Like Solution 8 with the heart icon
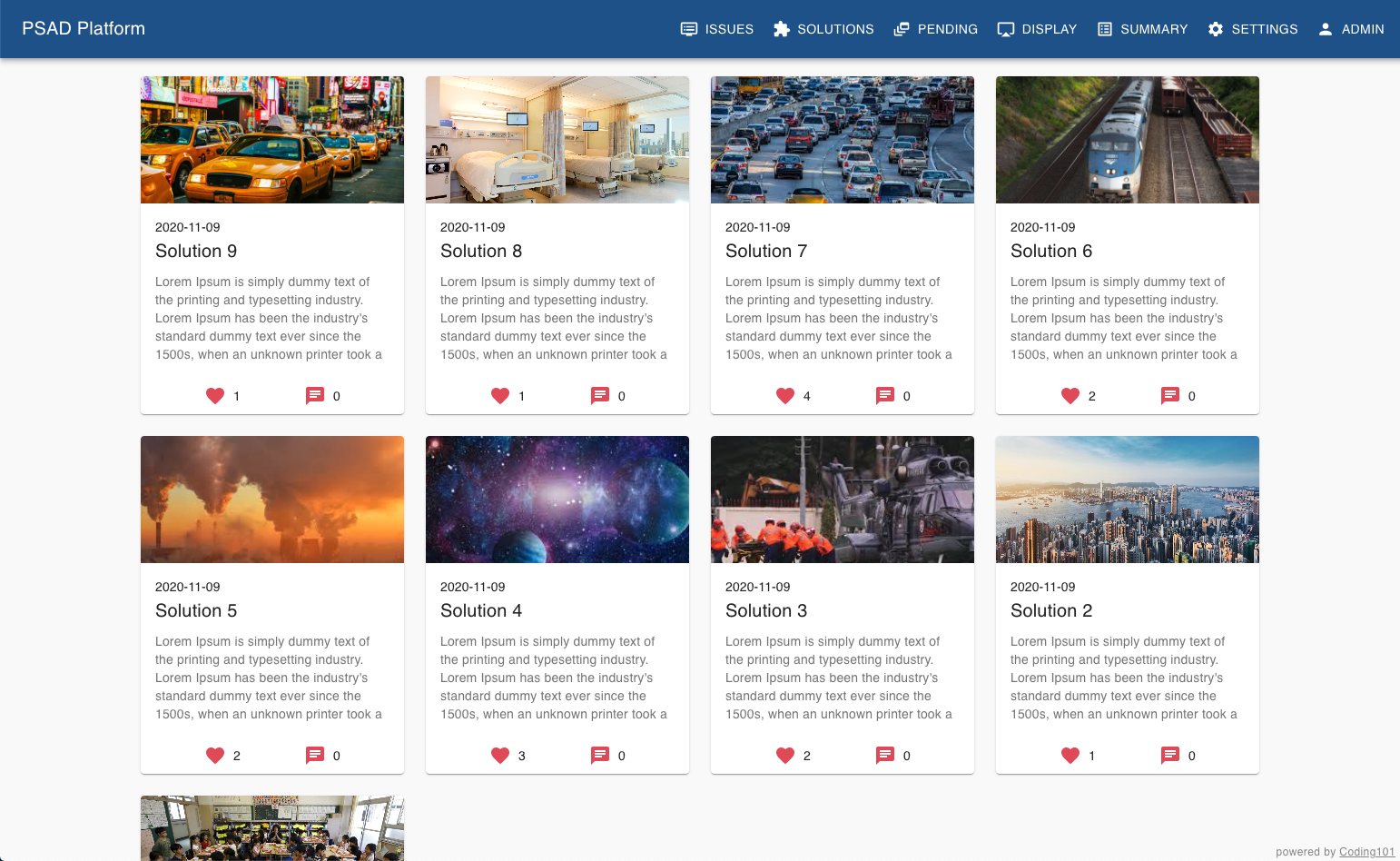 pyautogui.click(x=500, y=396)
